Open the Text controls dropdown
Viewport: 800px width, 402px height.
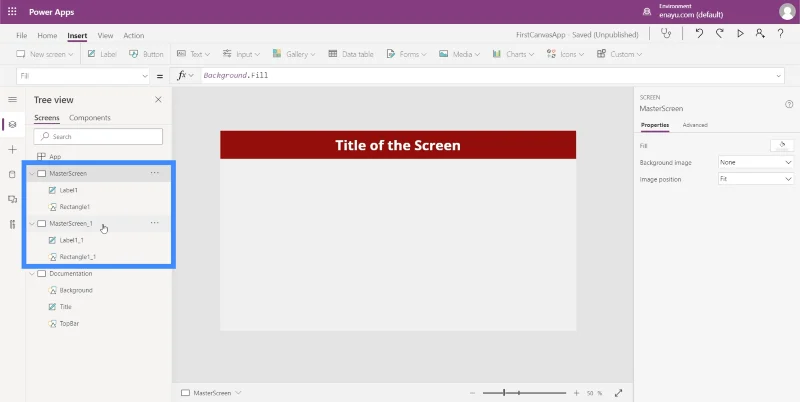[x=193, y=54]
